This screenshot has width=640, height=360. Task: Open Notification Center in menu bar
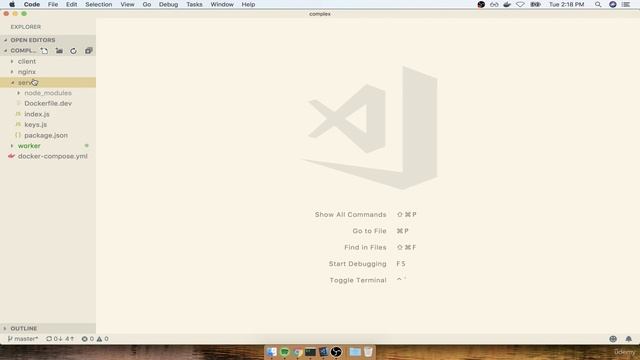[626, 4]
